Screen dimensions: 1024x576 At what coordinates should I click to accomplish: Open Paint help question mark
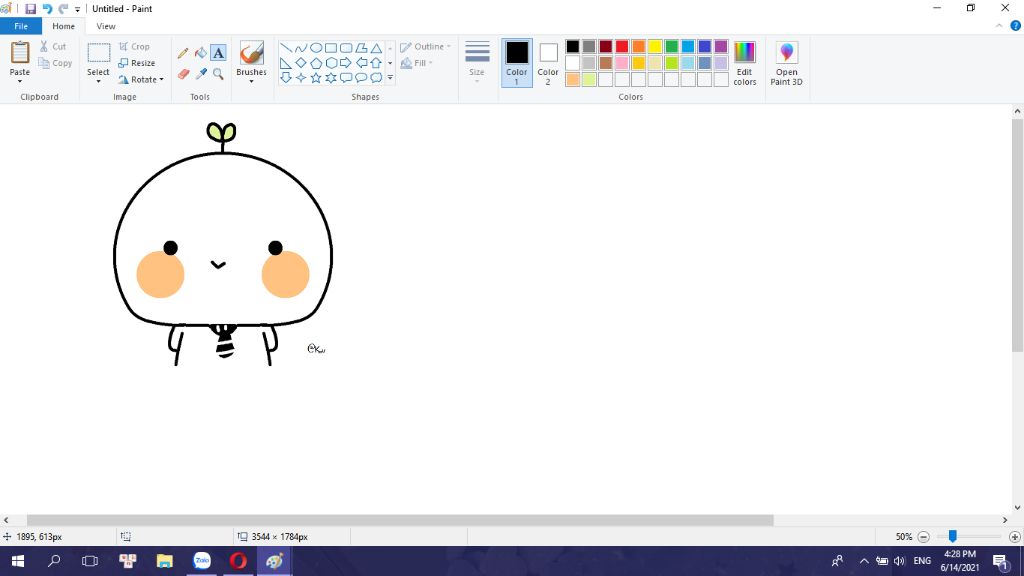click(1016, 26)
